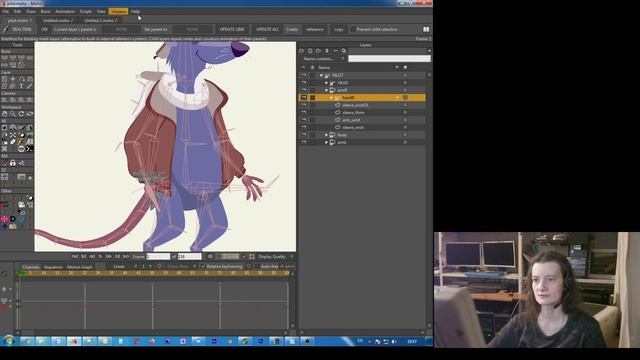
Task: Open the Bone menu
Action: (x=45, y=11)
